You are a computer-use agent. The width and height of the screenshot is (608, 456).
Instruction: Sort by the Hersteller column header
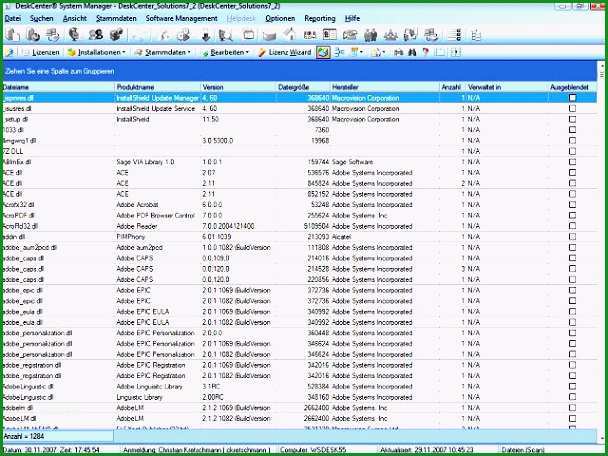[x=385, y=87]
